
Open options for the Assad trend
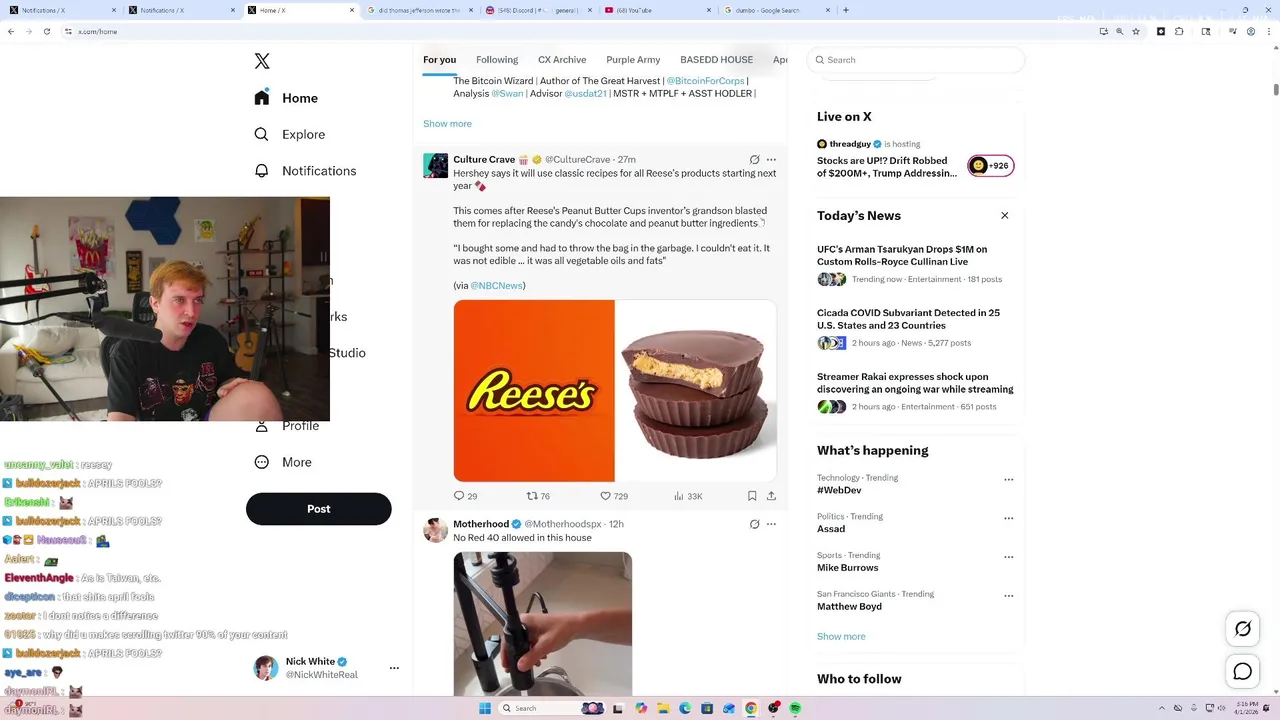pos(1008,519)
